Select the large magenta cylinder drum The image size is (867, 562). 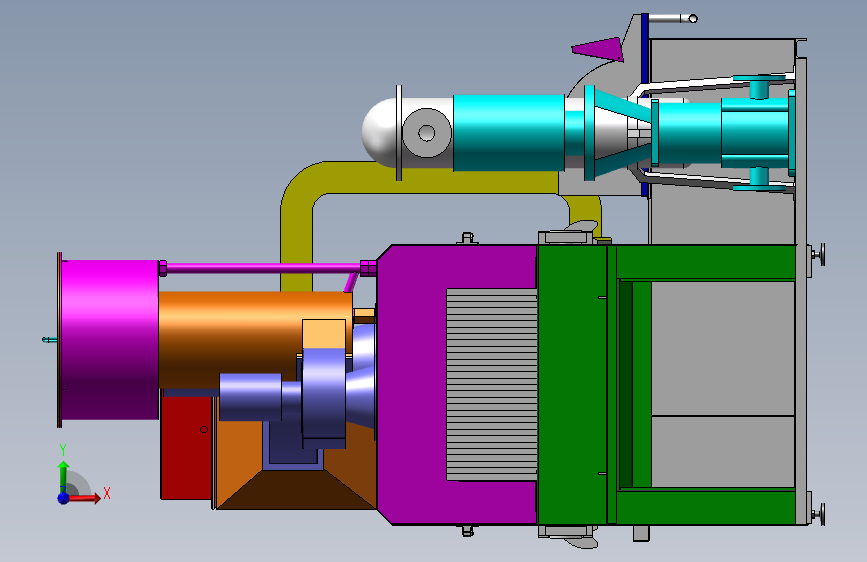tap(109, 340)
